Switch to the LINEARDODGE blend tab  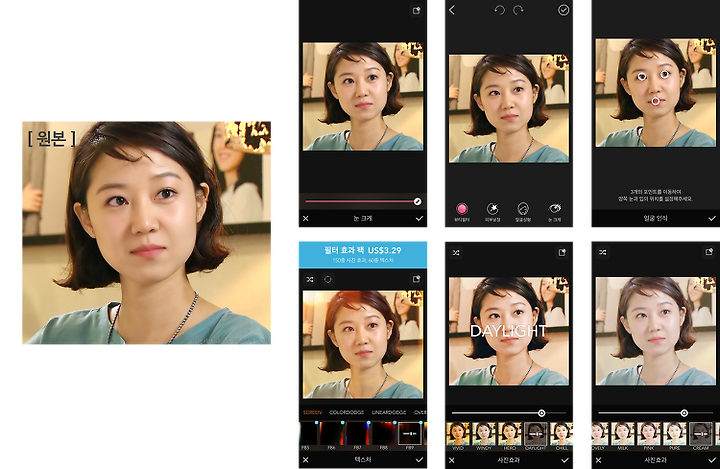pos(389,412)
